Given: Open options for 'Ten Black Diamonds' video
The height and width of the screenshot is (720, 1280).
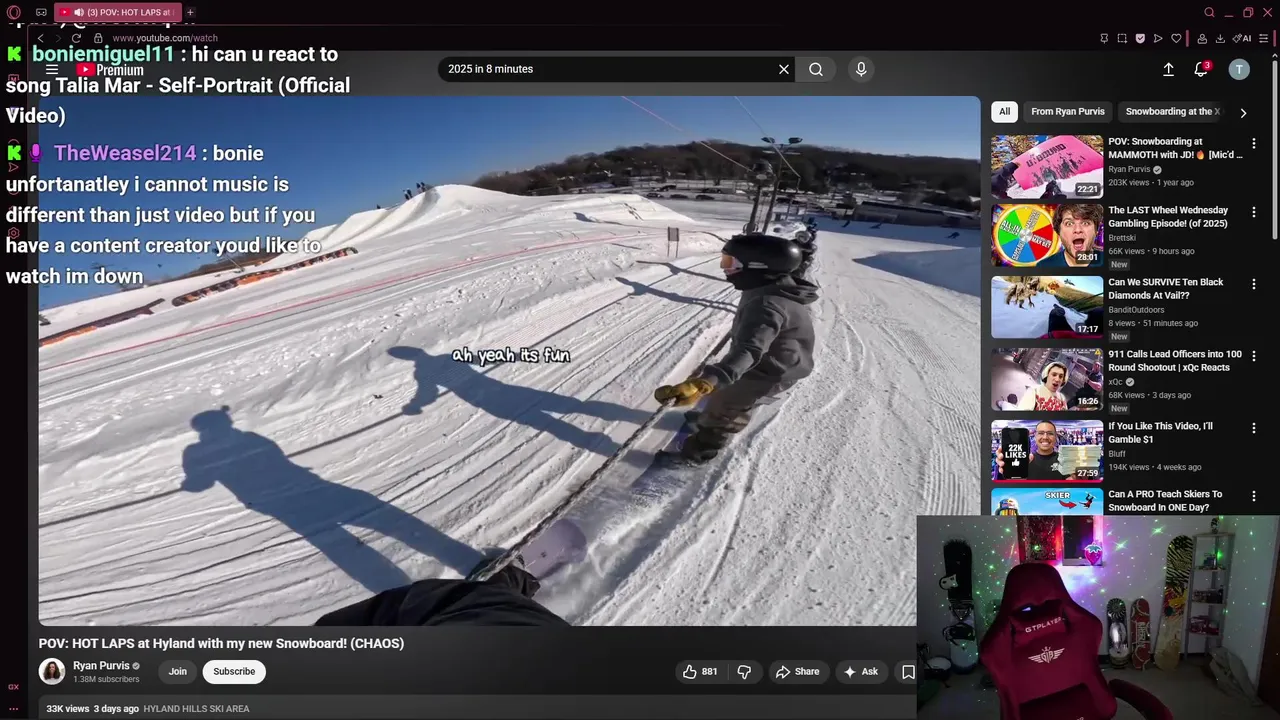Looking at the screenshot, I should pyautogui.click(x=1254, y=284).
